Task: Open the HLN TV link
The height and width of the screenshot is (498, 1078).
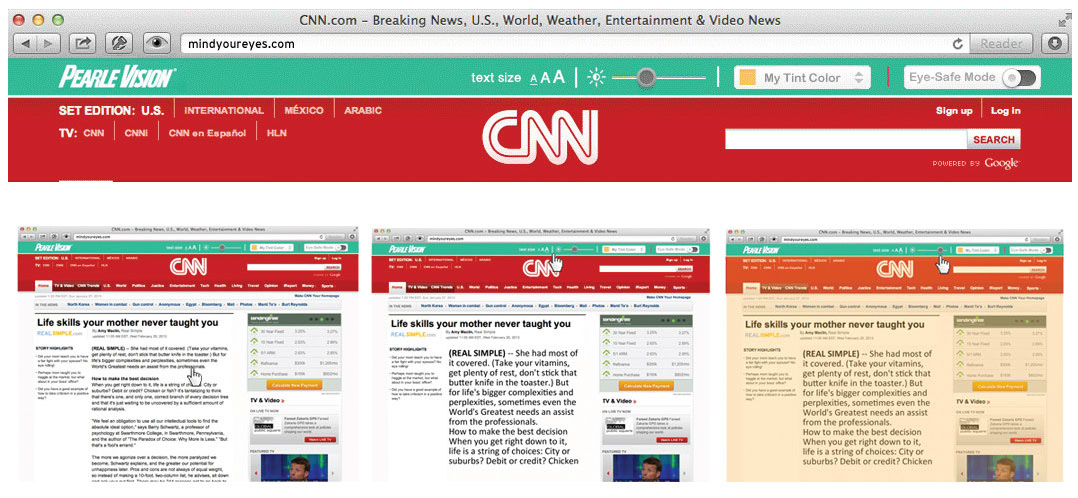Action: point(276,133)
